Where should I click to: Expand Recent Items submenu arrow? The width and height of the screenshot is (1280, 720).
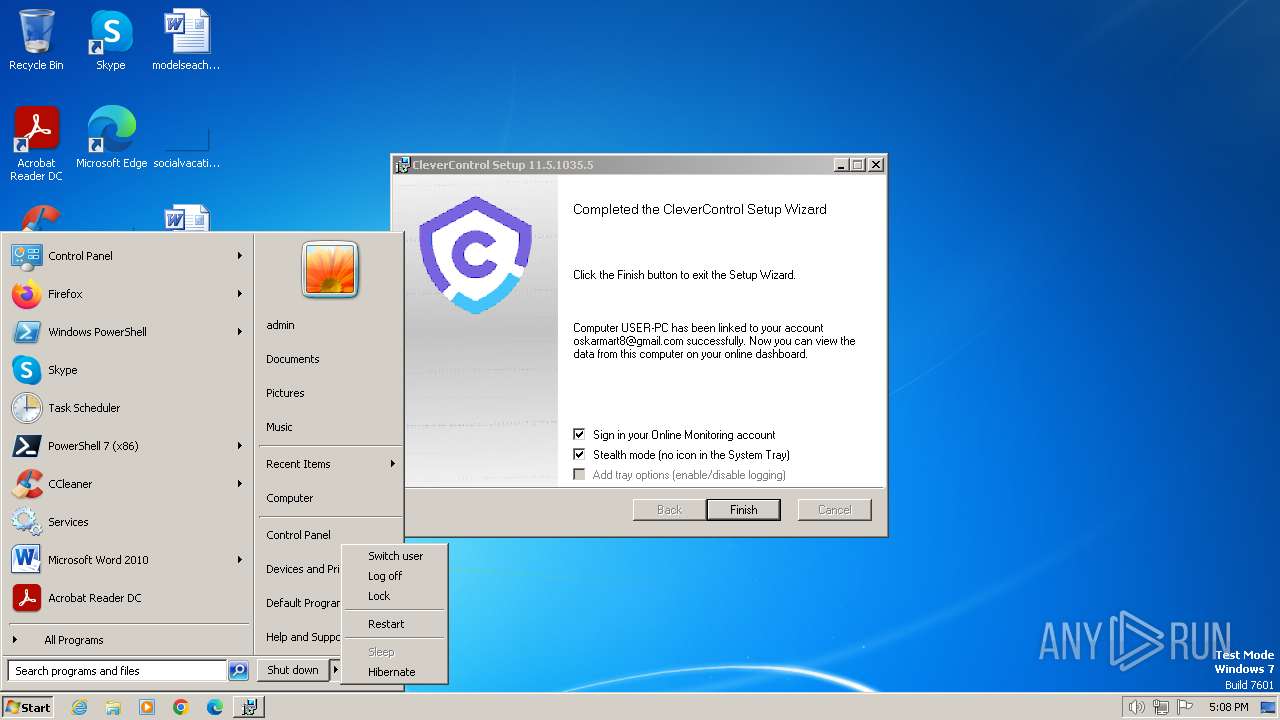393,464
